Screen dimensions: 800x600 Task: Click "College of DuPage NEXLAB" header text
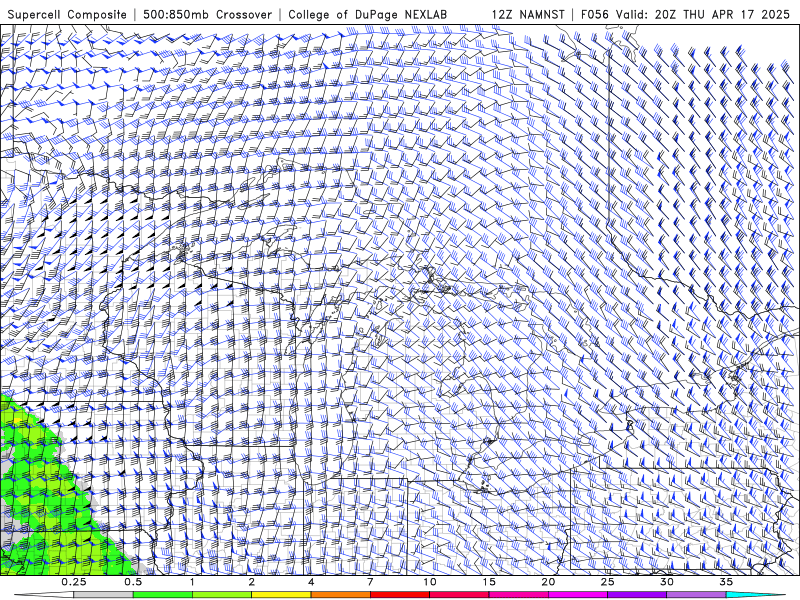pyautogui.click(x=367, y=15)
